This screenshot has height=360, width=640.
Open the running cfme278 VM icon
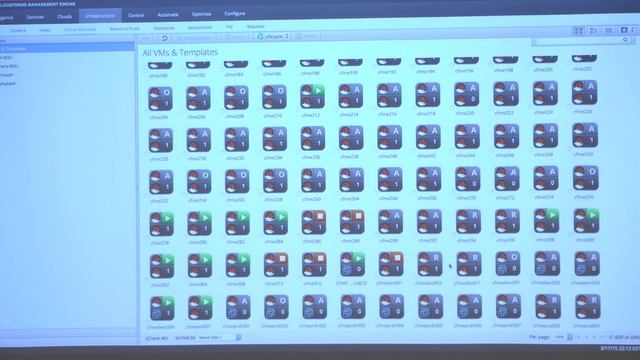point(161,224)
